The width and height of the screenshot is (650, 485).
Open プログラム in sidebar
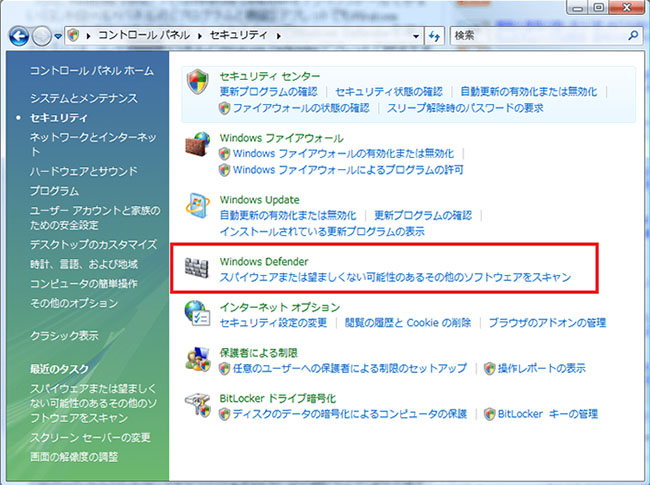(x=54, y=191)
